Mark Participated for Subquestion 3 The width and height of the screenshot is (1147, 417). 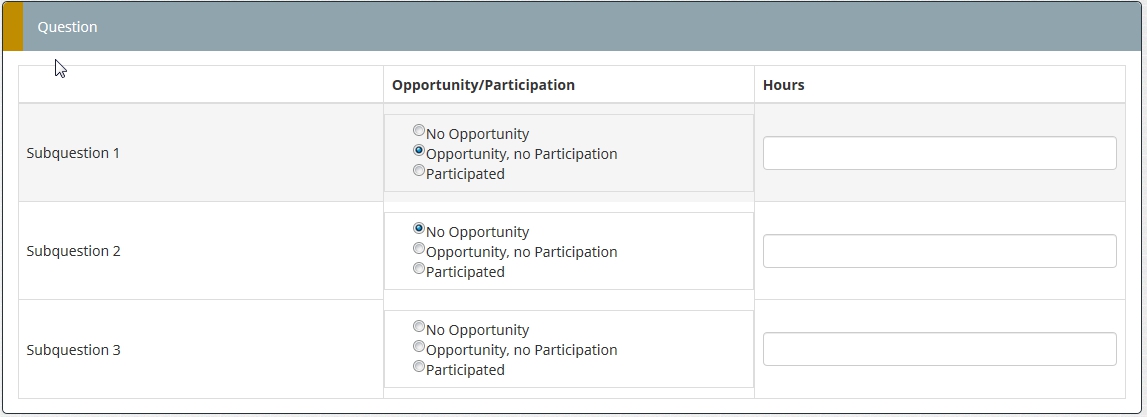pyautogui.click(x=419, y=366)
